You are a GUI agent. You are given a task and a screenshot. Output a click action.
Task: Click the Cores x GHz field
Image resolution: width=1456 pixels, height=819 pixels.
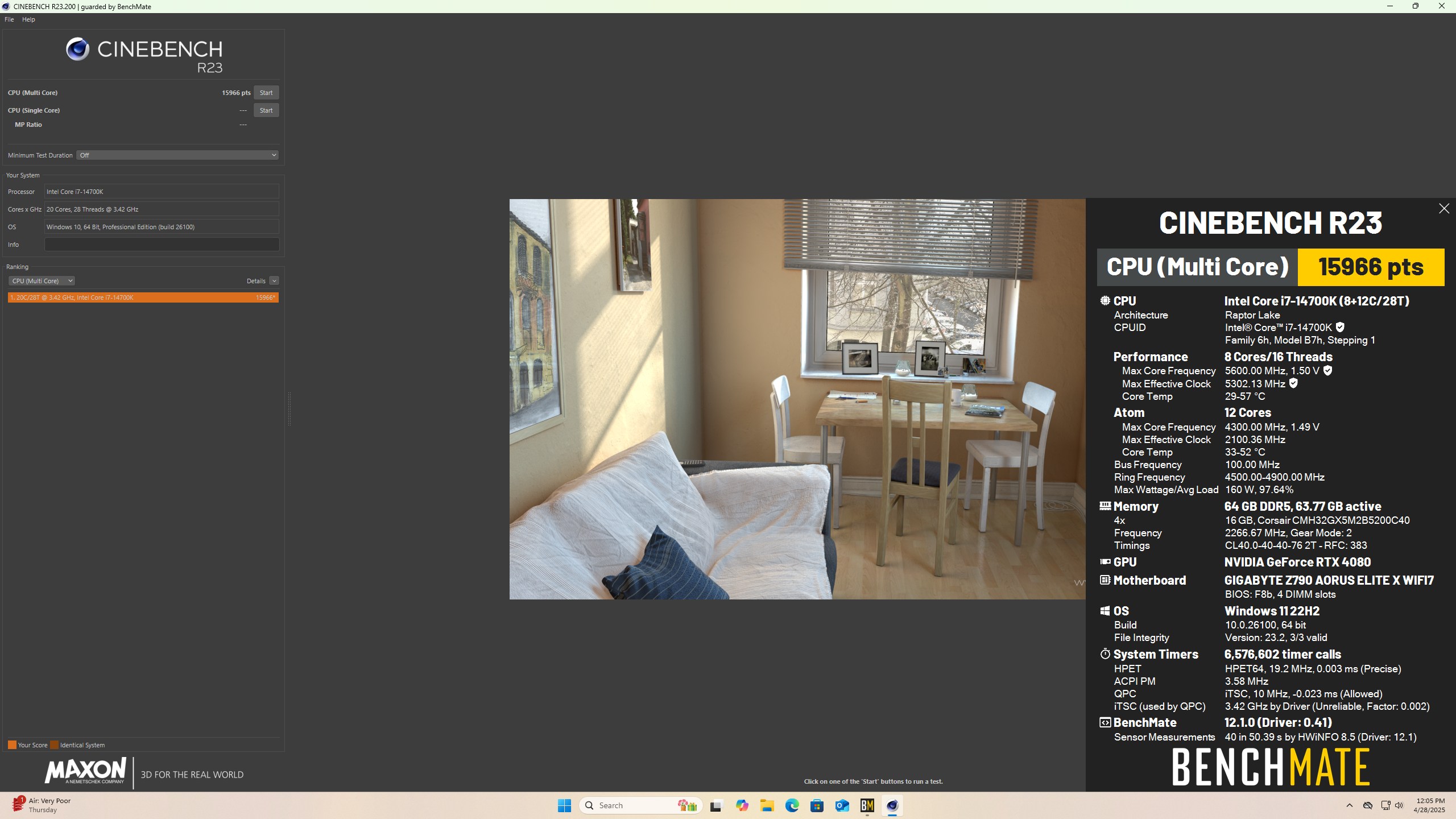(162, 209)
